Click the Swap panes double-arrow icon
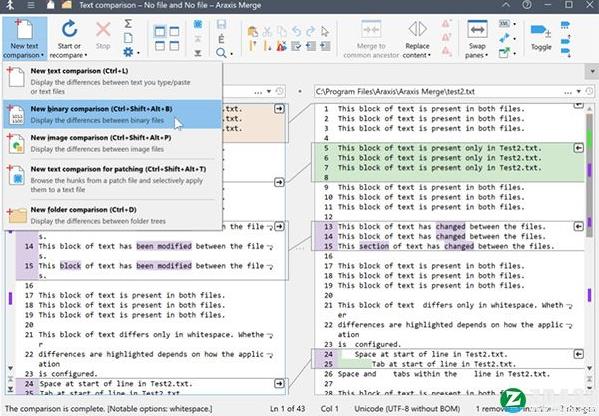The image size is (599, 416). tap(477, 29)
